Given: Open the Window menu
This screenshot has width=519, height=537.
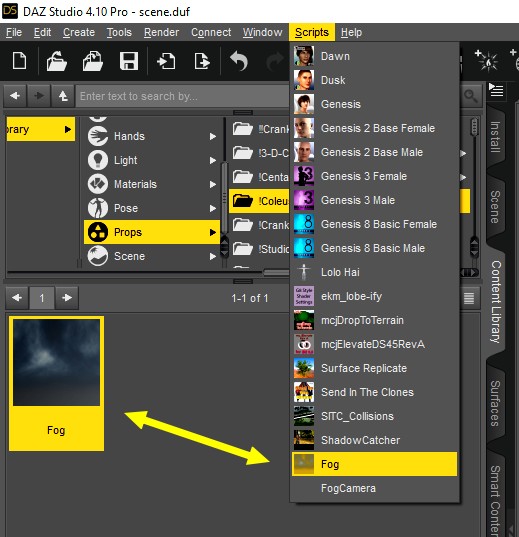Looking at the screenshot, I should click(262, 32).
